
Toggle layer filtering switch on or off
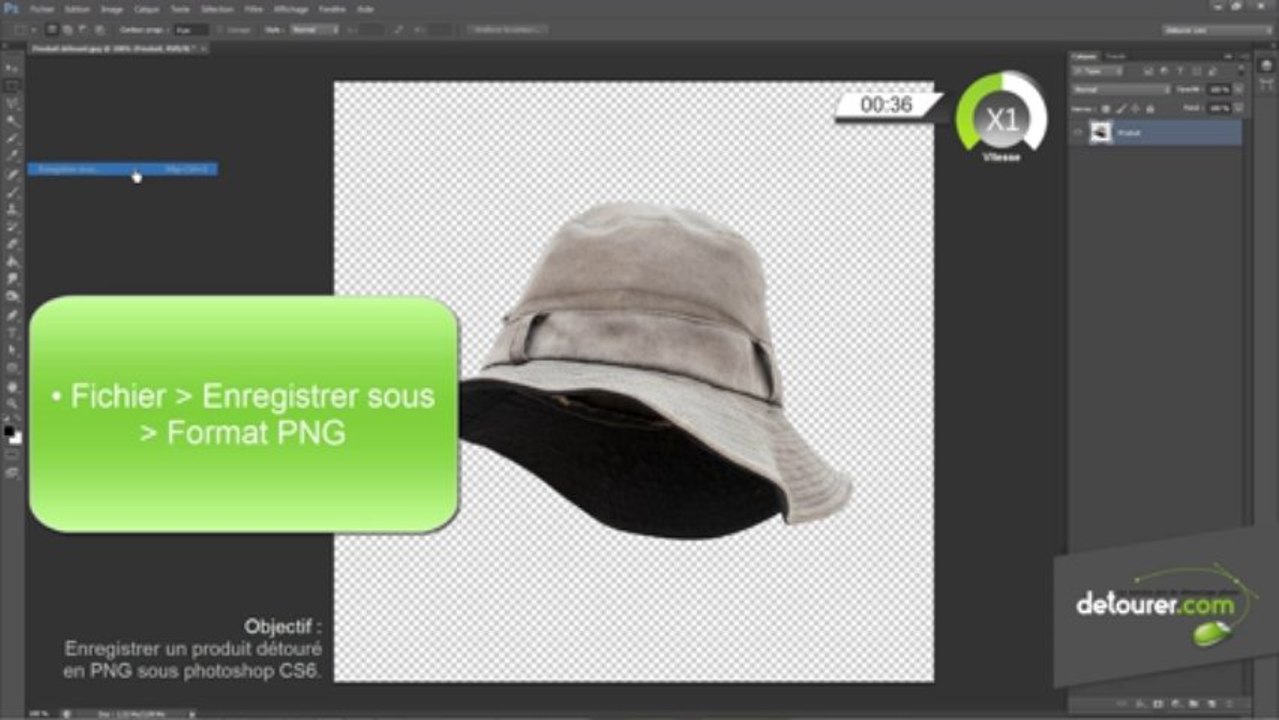tap(1241, 70)
